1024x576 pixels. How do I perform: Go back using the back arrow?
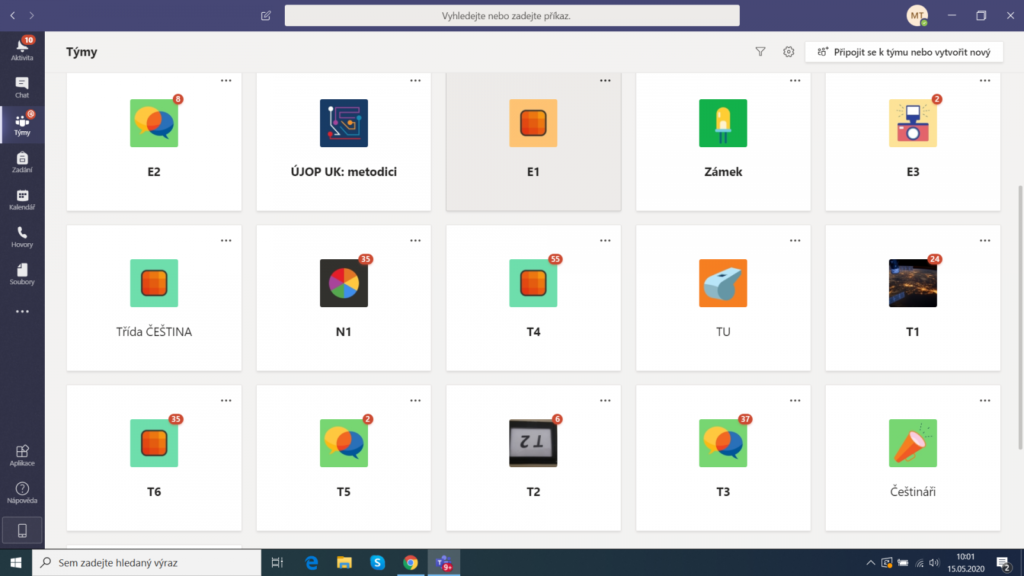[x=12, y=16]
